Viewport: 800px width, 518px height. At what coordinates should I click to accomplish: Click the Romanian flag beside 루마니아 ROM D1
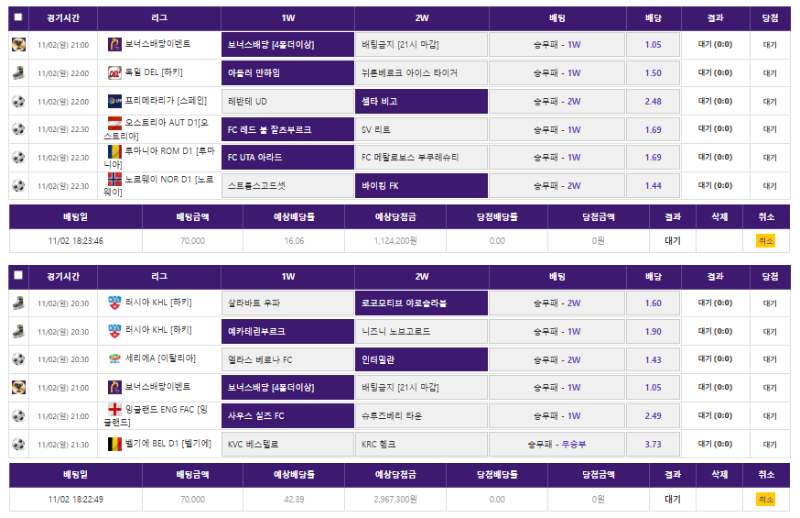pyautogui.click(x=115, y=151)
